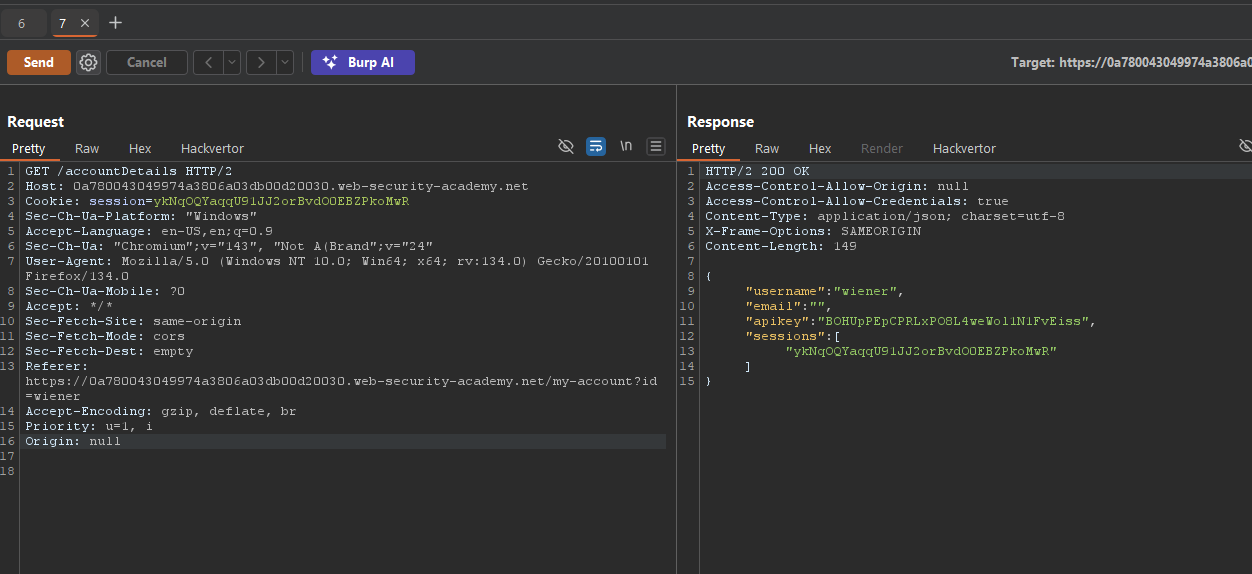Open Hackvertor tab in Response panel
The image size is (1252, 574).
pos(964,148)
